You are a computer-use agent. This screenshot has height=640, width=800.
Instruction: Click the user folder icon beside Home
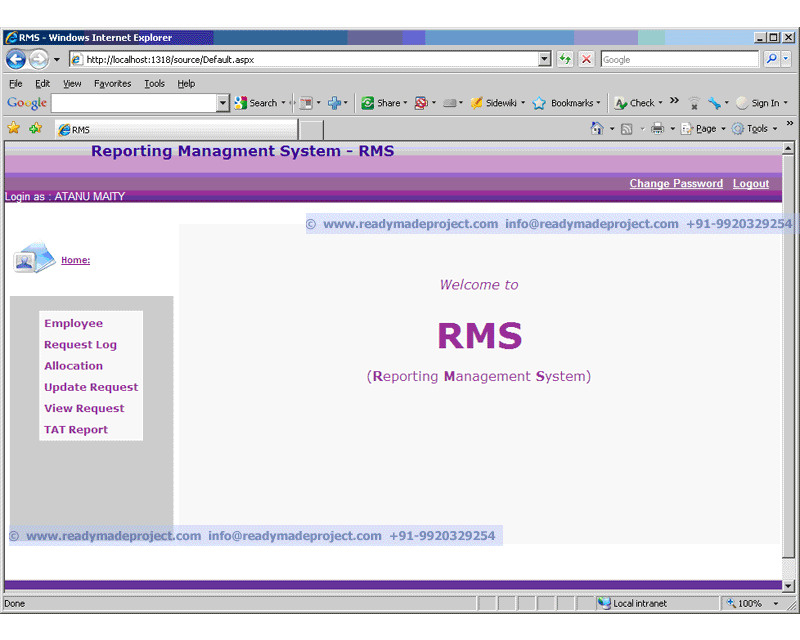tap(34, 257)
